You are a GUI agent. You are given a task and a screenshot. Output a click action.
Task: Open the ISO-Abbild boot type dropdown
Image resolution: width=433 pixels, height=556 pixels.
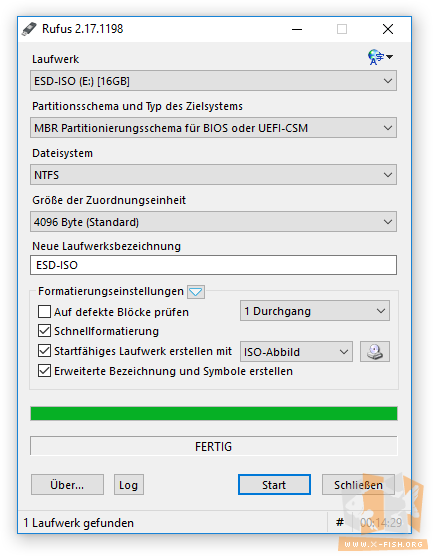[x=296, y=352]
